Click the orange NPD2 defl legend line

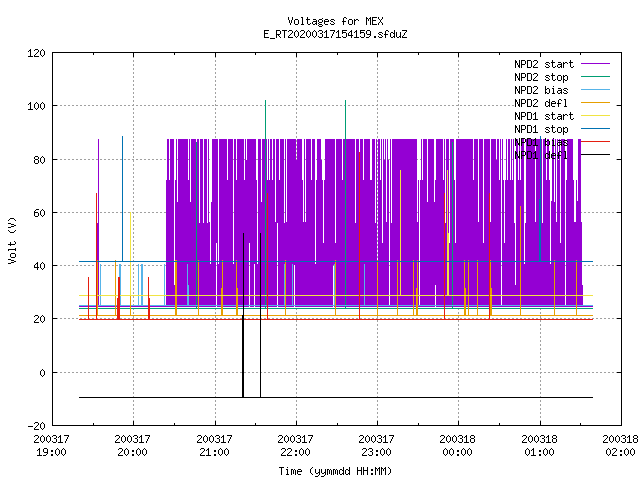pos(595,102)
